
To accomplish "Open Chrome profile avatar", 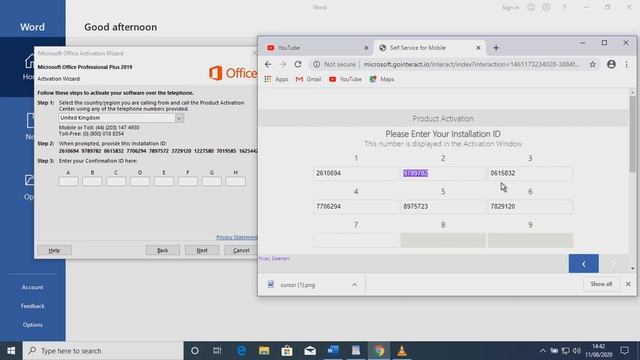I will 611,64.
